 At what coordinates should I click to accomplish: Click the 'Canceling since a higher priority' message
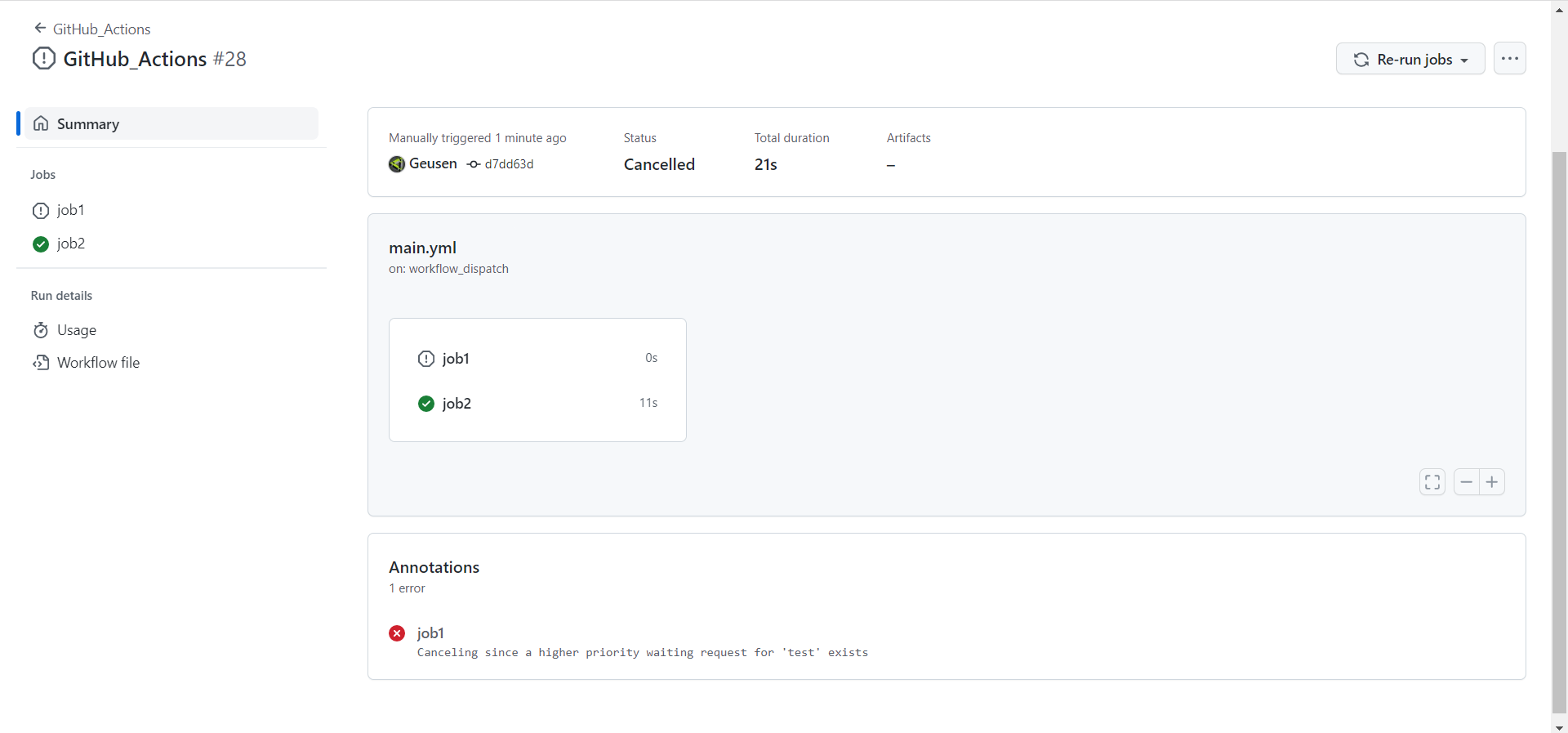[643, 652]
